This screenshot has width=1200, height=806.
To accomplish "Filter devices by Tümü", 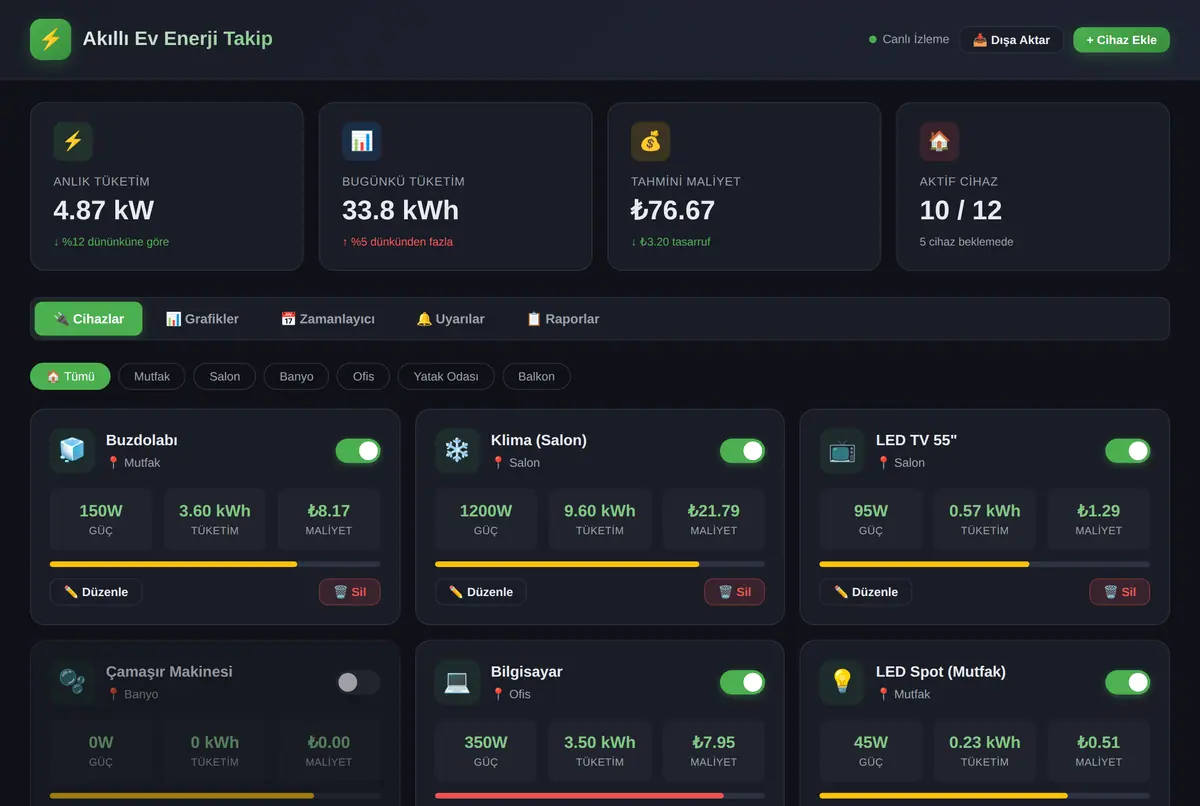I will click(x=70, y=376).
